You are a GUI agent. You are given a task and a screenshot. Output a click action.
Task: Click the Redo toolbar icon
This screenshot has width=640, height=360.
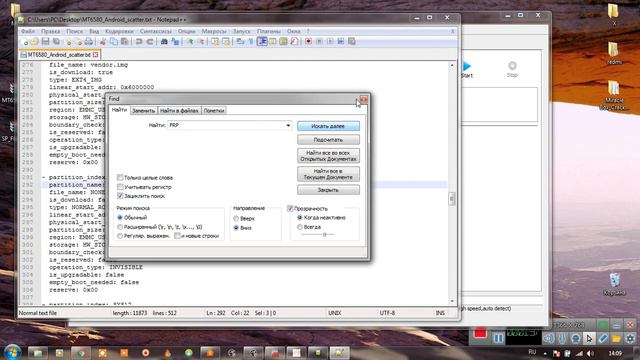tap(150, 42)
